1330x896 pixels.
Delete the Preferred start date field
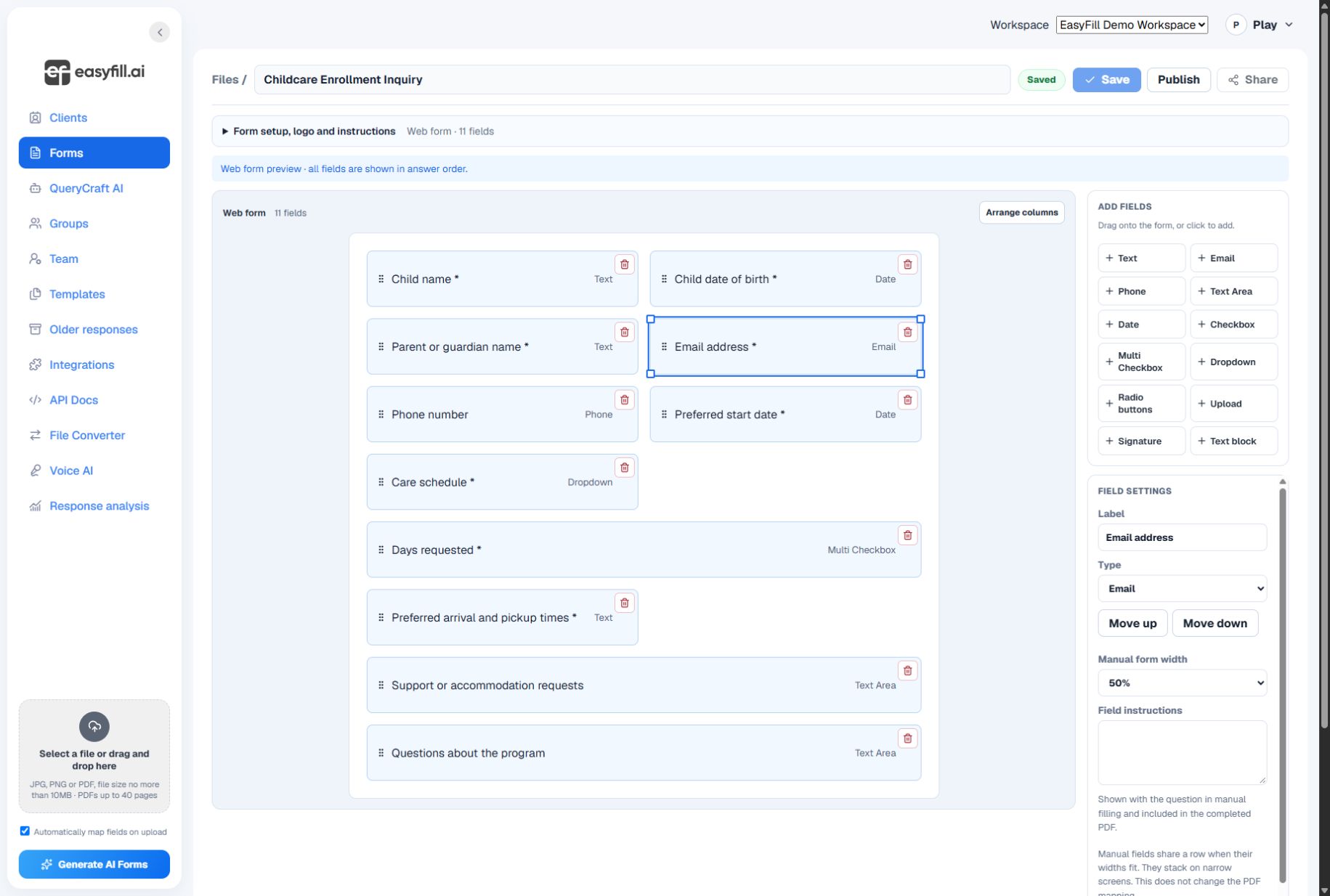(x=907, y=399)
